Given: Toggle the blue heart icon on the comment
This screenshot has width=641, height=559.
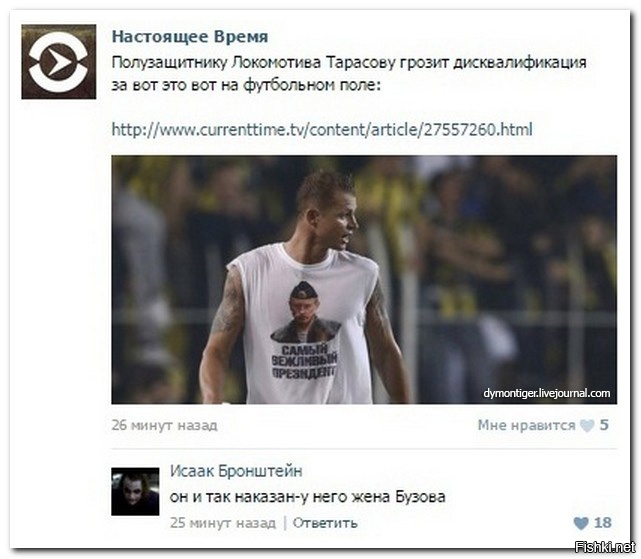Looking at the screenshot, I should click(581, 523).
